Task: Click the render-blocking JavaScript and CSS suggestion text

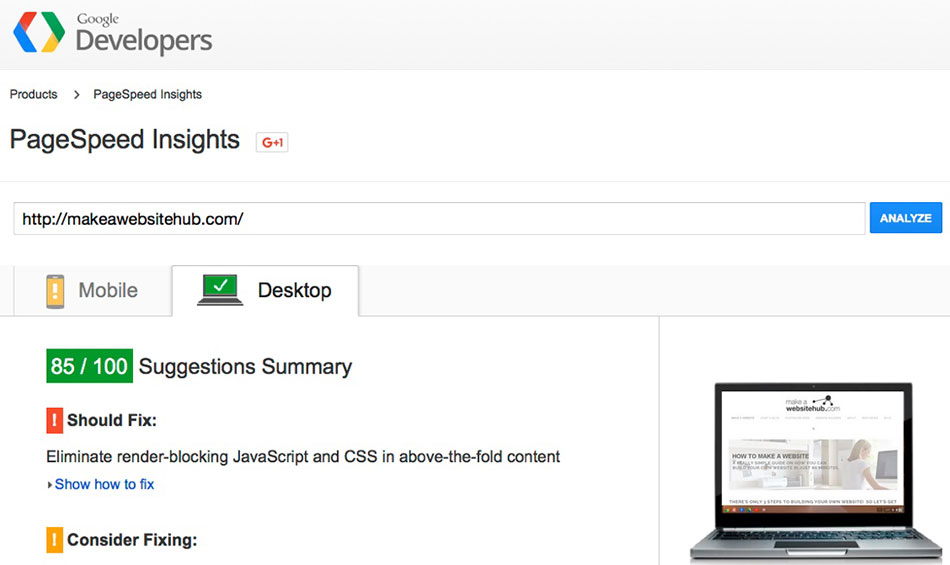Action: point(303,457)
